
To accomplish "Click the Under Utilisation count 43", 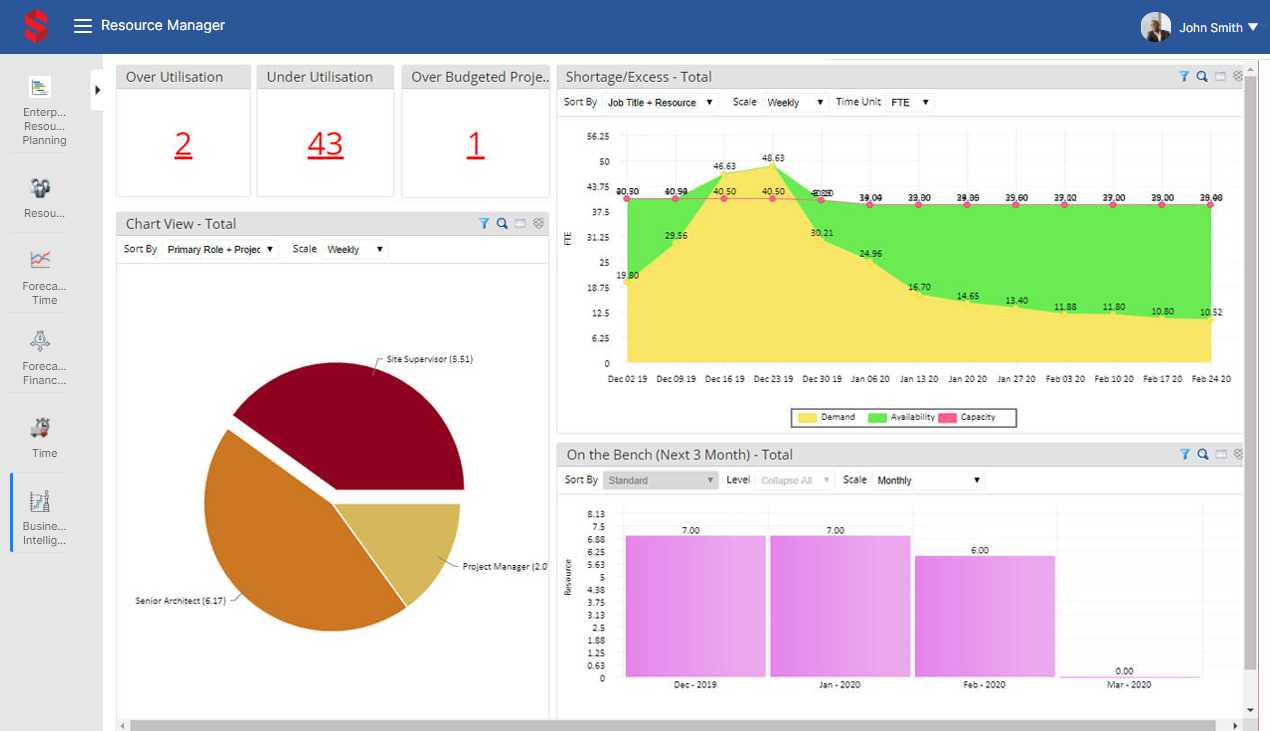I will point(325,145).
